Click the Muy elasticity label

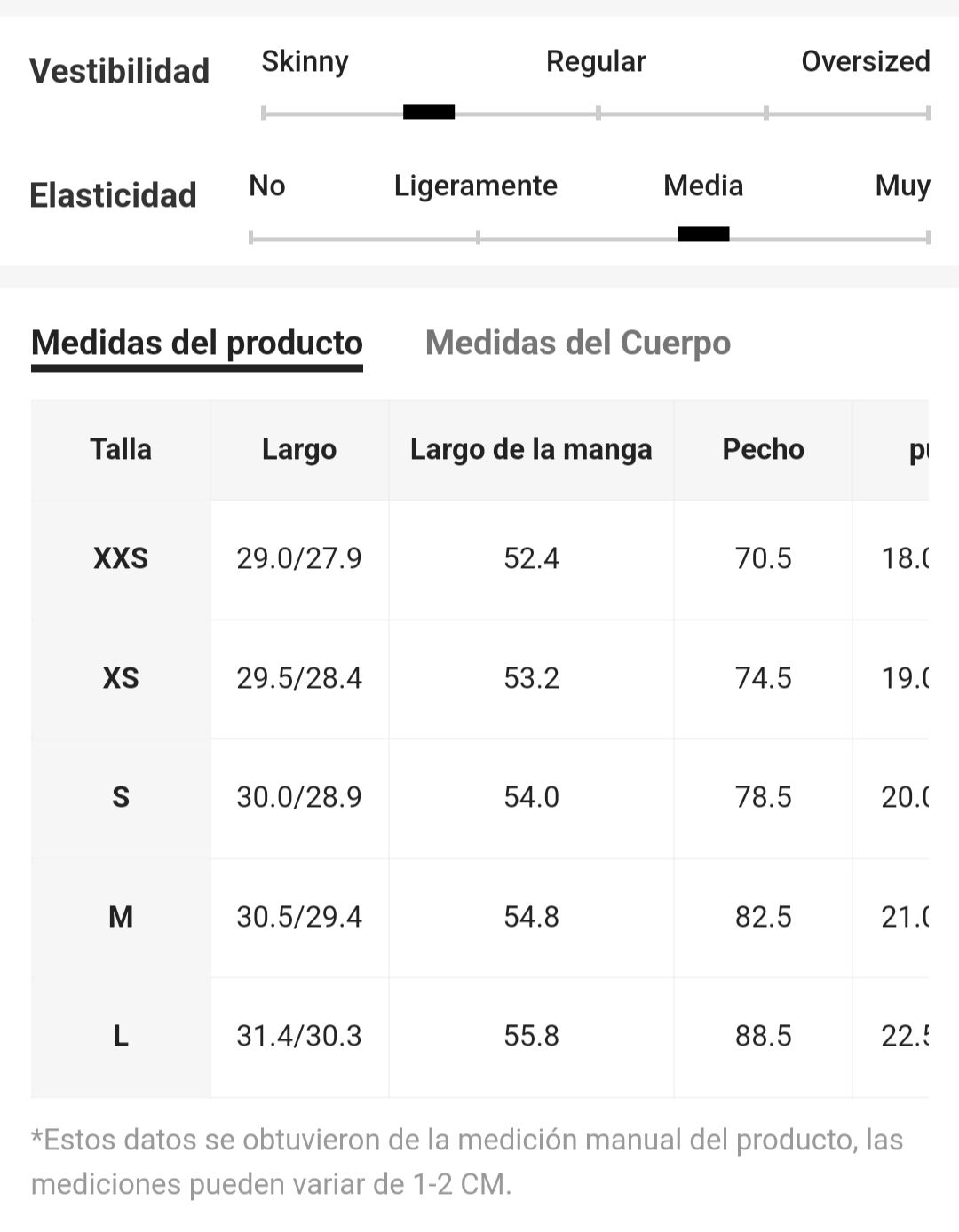pos(902,186)
